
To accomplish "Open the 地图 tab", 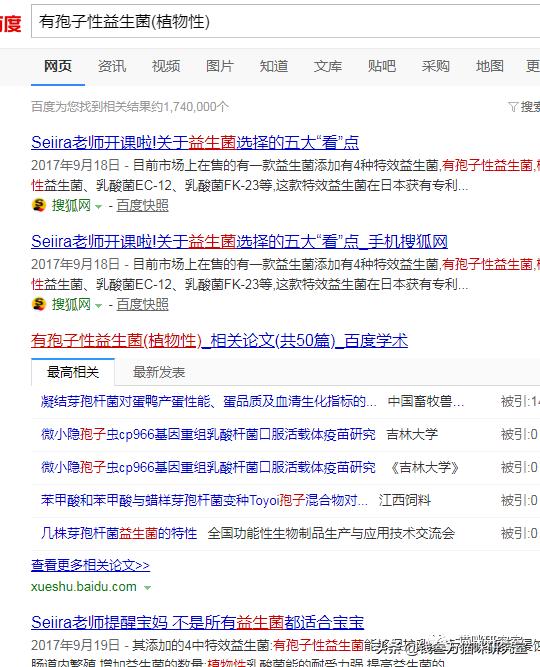I will pos(490,66).
